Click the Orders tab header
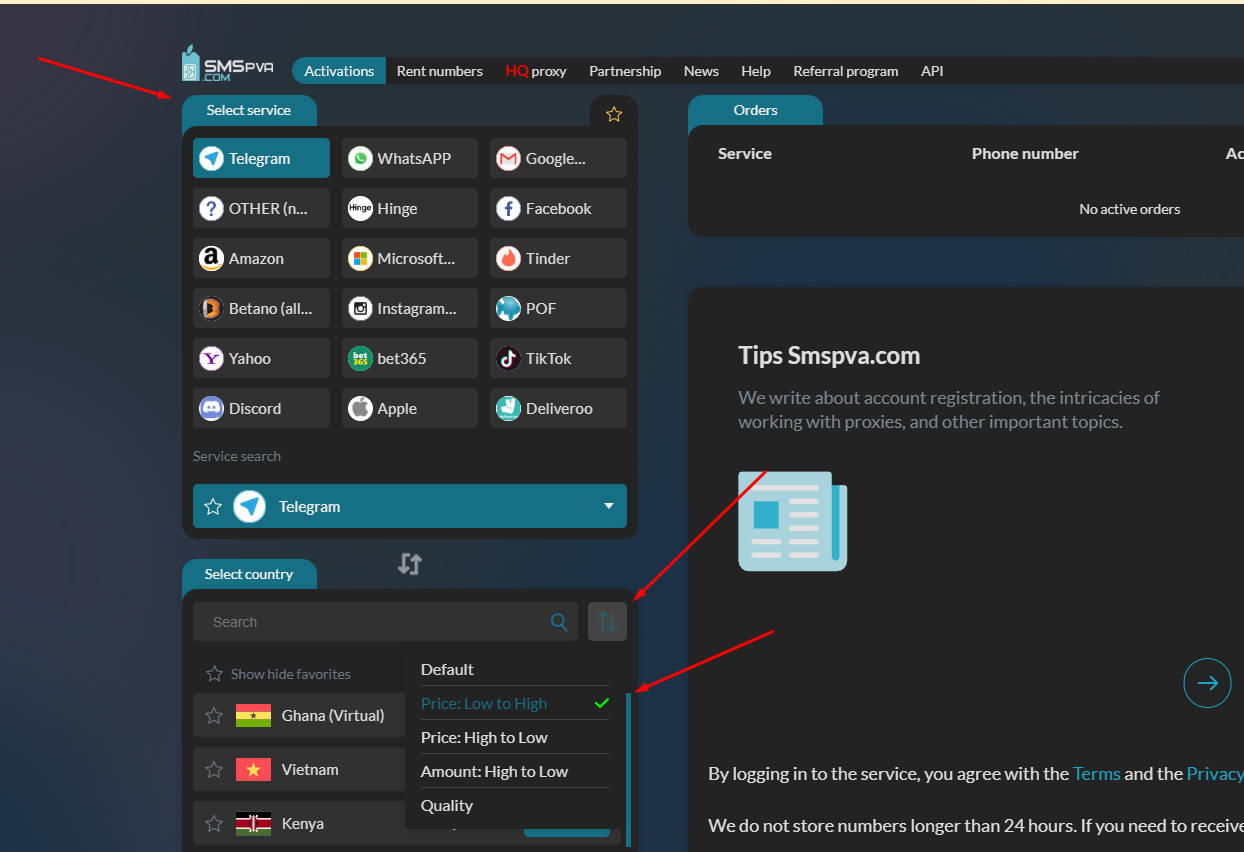Image resolution: width=1244 pixels, height=852 pixels. coord(755,110)
